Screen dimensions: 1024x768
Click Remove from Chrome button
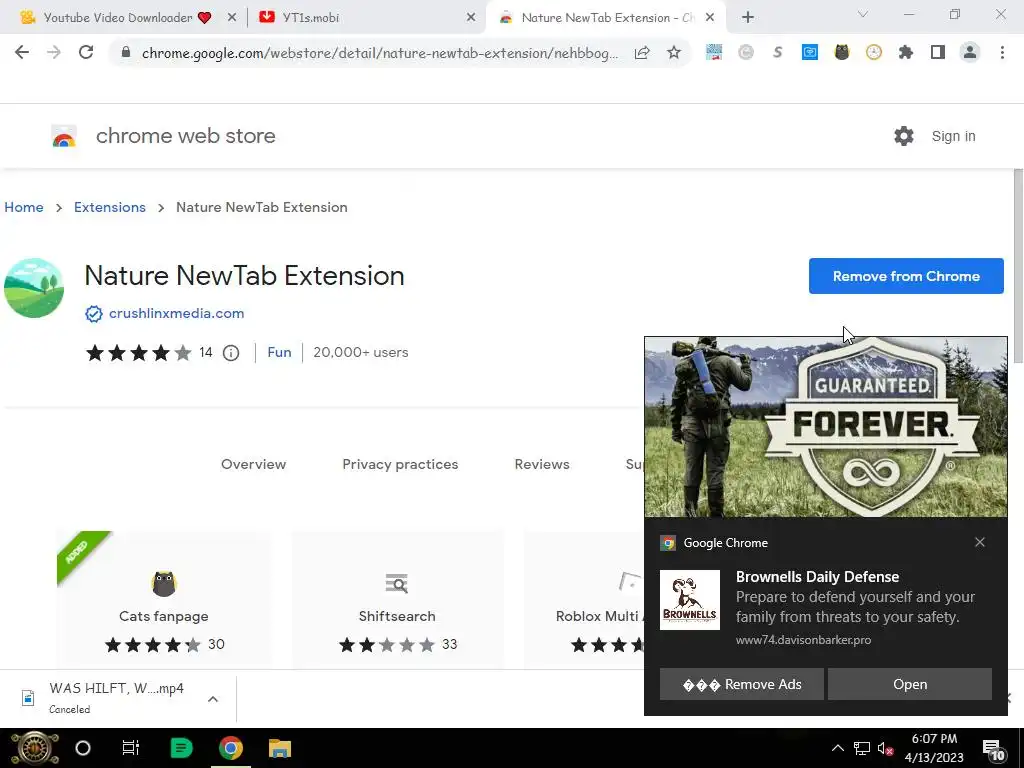coord(906,276)
